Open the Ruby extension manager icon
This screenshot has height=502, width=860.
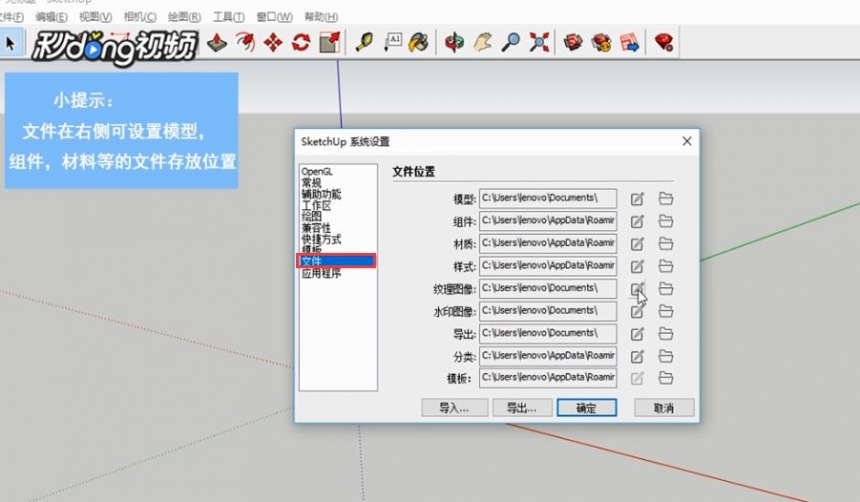tap(664, 42)
